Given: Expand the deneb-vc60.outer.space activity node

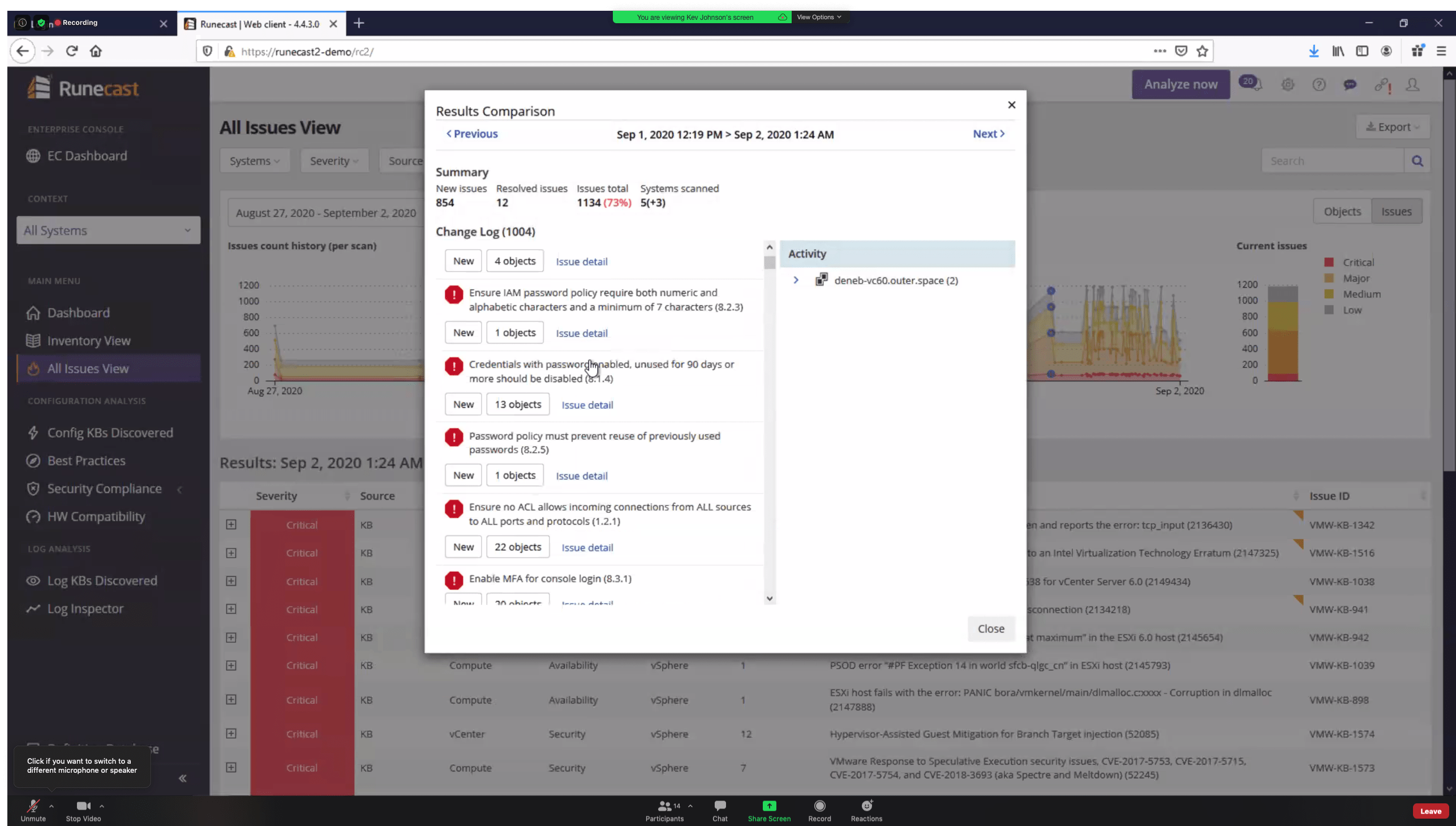Looking at the screenshot, I should [x=796, y=280].
